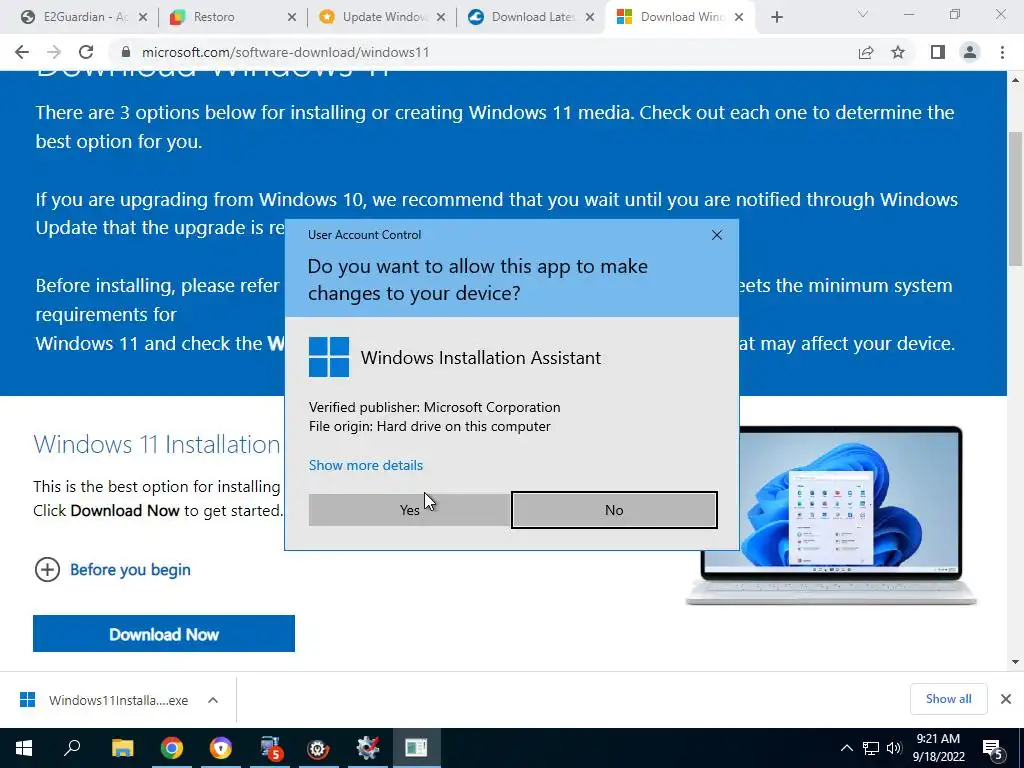Viewport: 1024px width, 768px height.
Task: Show hidden system tray icons
Action: 846,748
